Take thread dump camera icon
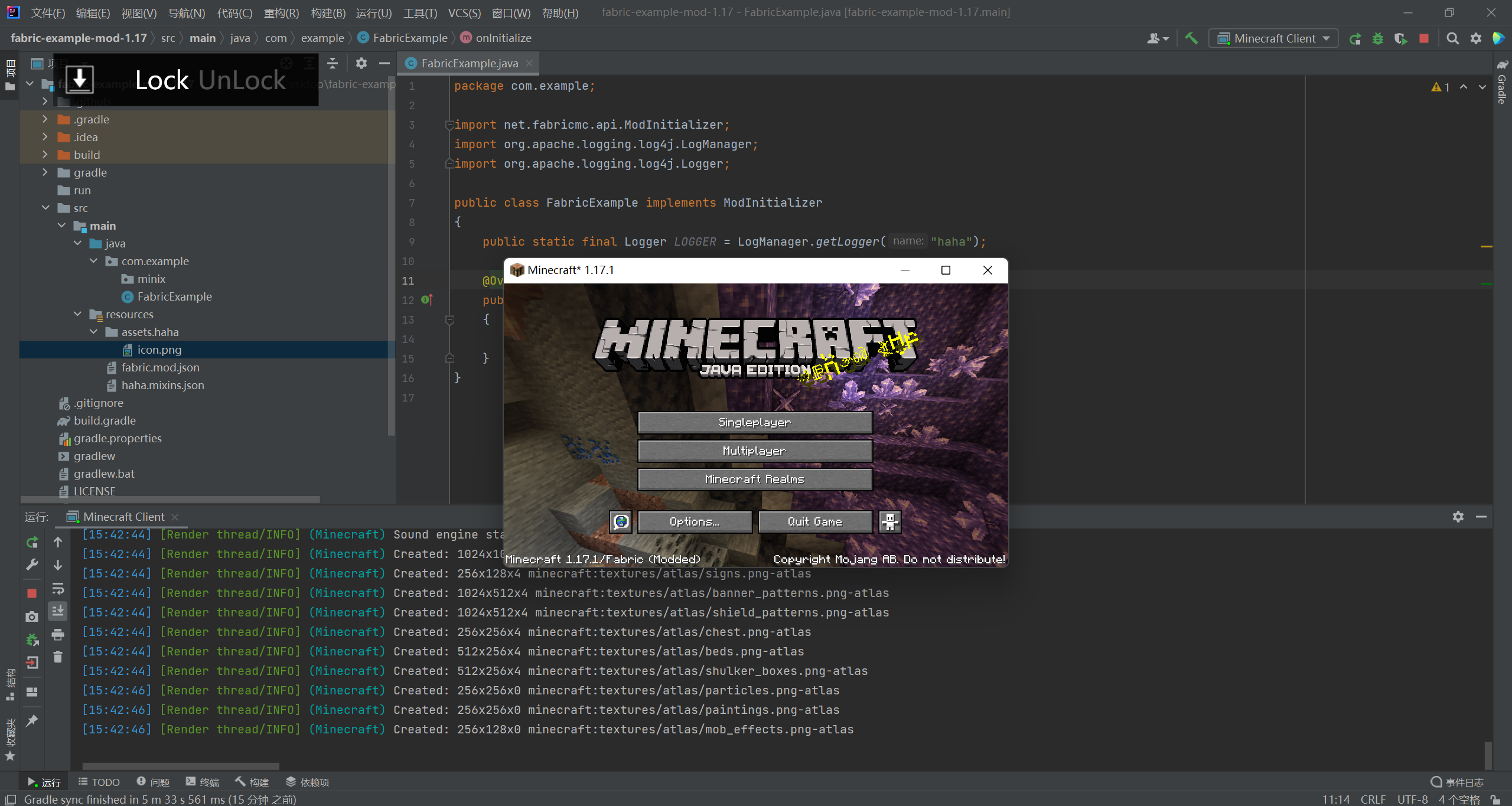Viewport: 1512px width, 806px height. pos(32,616)
